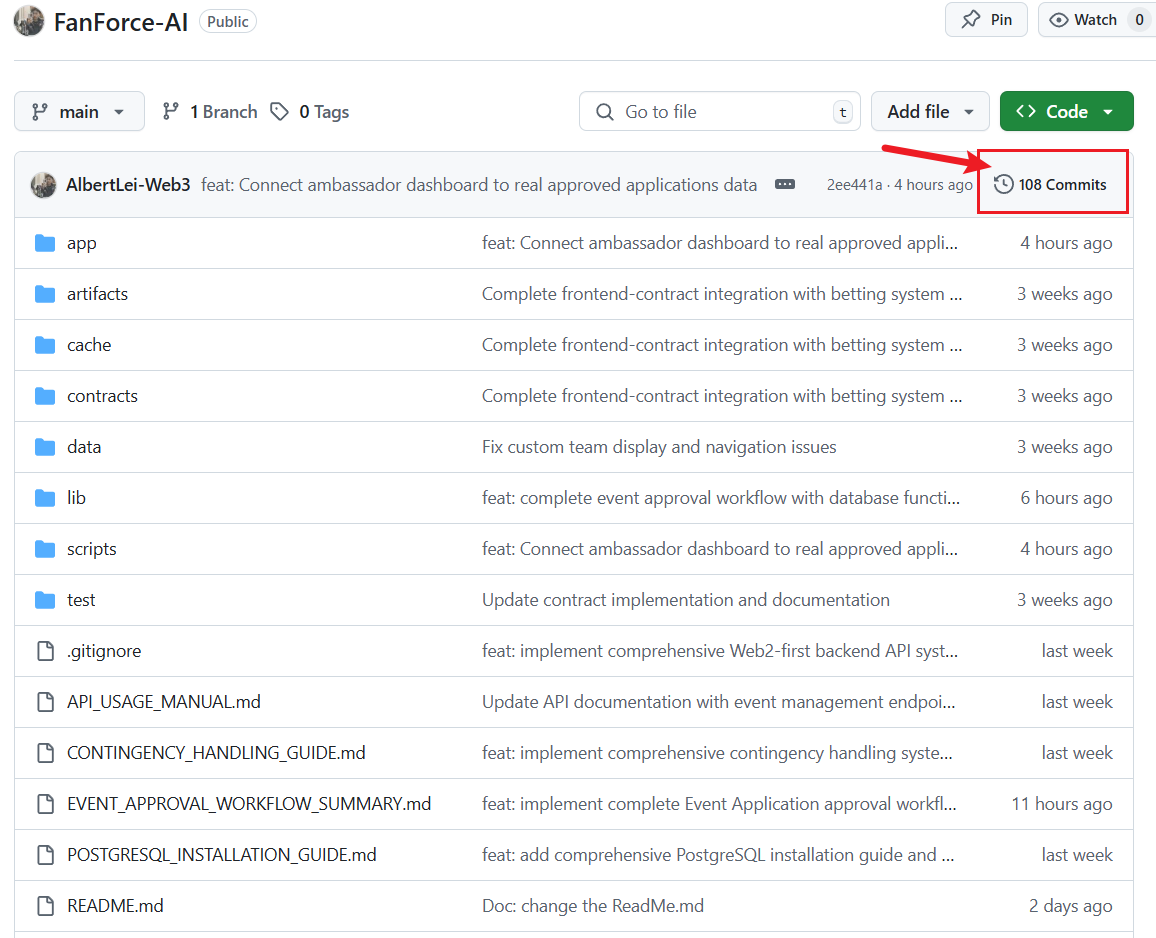Open README.md file
Screen dimensions: 1156x938
pyautogui.click(x=115, y=906)
